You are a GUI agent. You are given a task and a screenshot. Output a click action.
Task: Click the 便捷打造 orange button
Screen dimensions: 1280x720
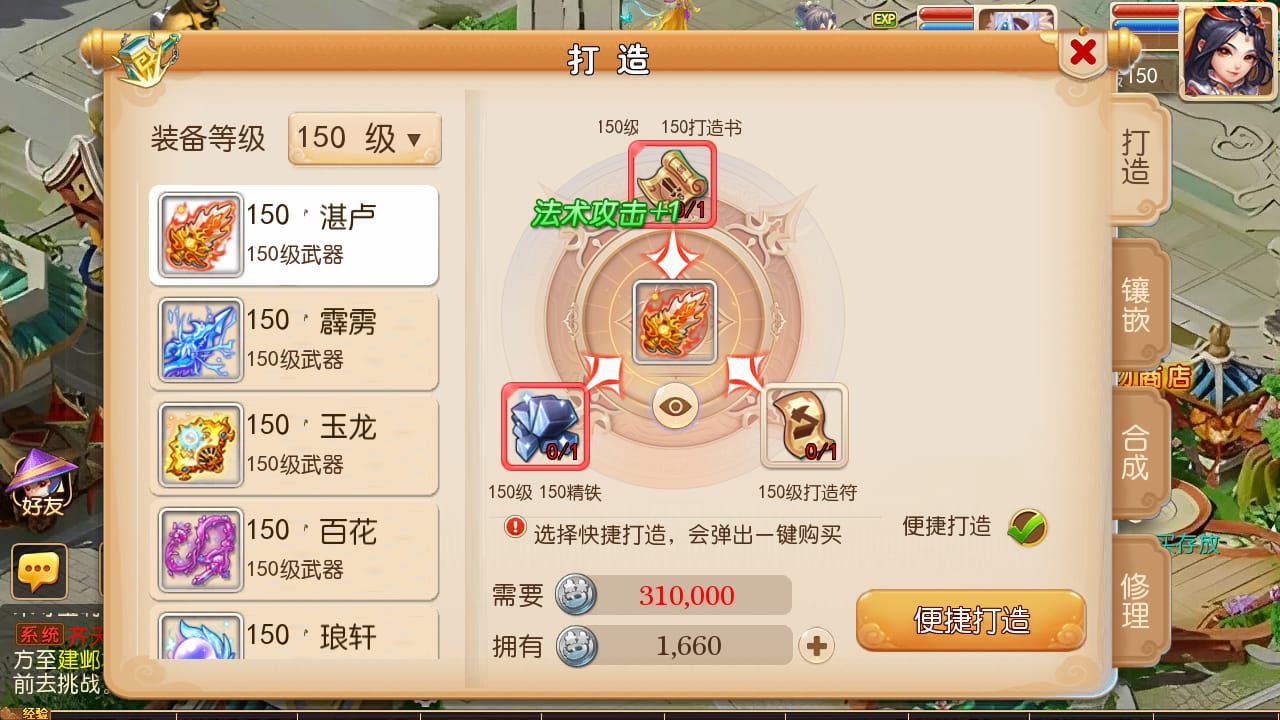pyautogui.click(x=971, y=620)
